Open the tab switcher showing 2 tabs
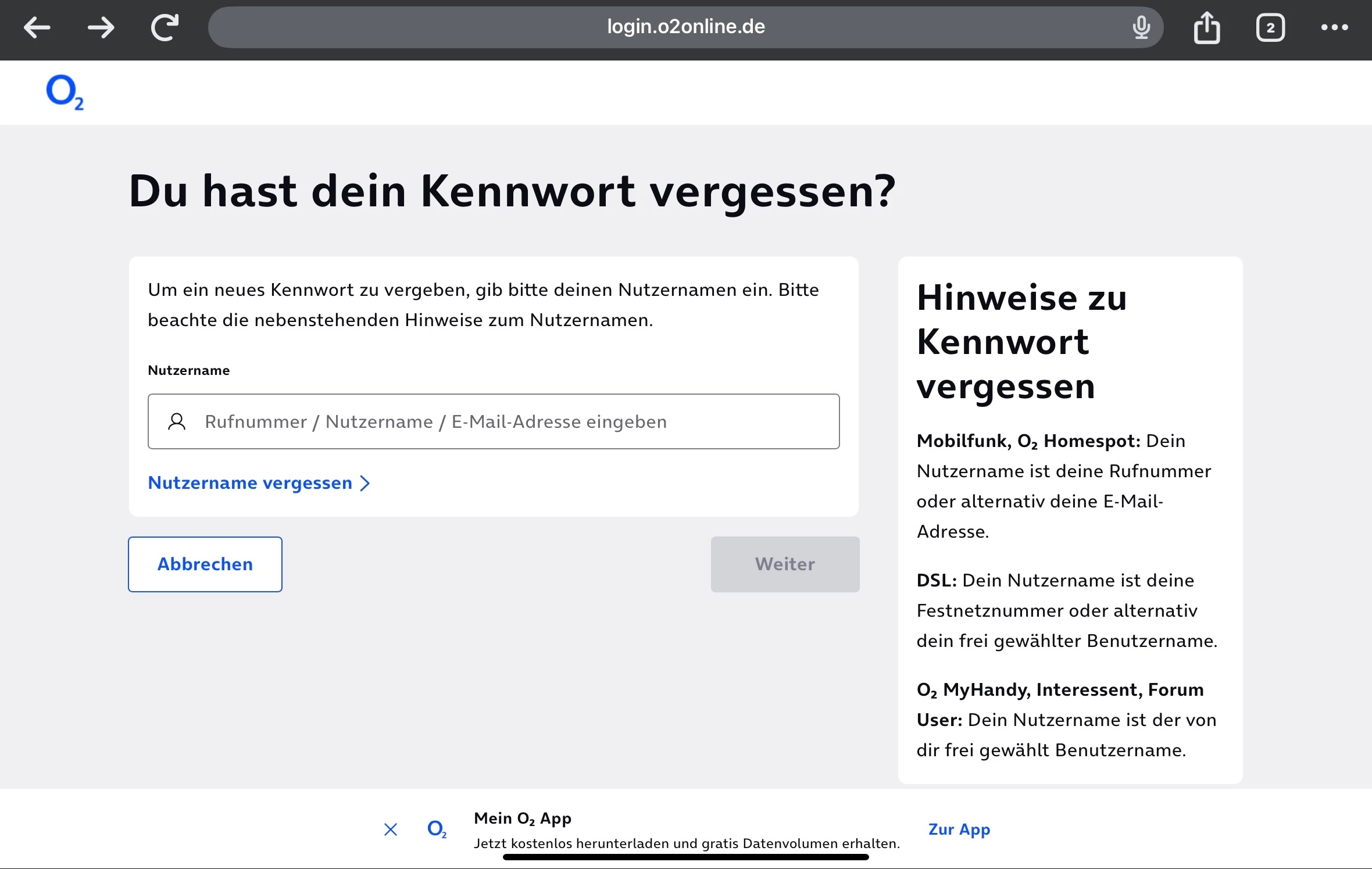The width and height of the screenshot is (1372, 869). 1270,27
